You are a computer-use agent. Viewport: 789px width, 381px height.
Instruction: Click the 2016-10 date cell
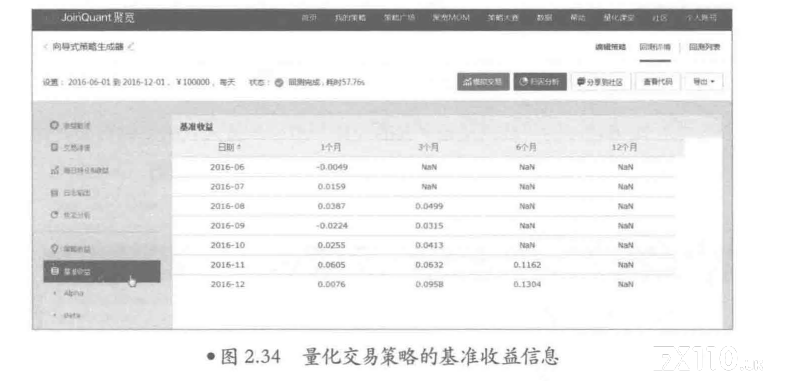[227, 246]
